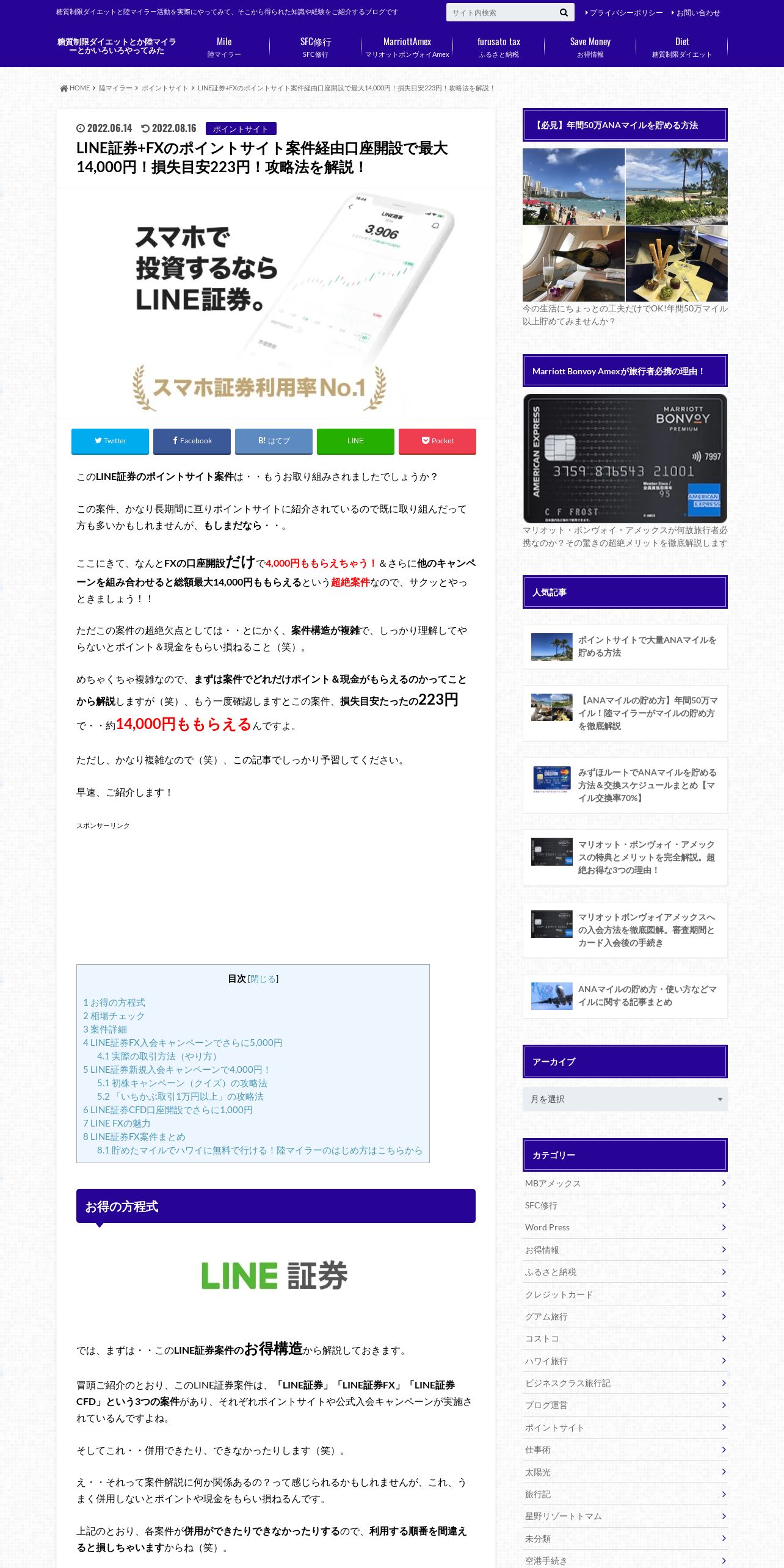Bookmark with the B! はてブ button
The width and height of the screenshot is (784, 1568).
pyautogui.click(x=274, y=441)
